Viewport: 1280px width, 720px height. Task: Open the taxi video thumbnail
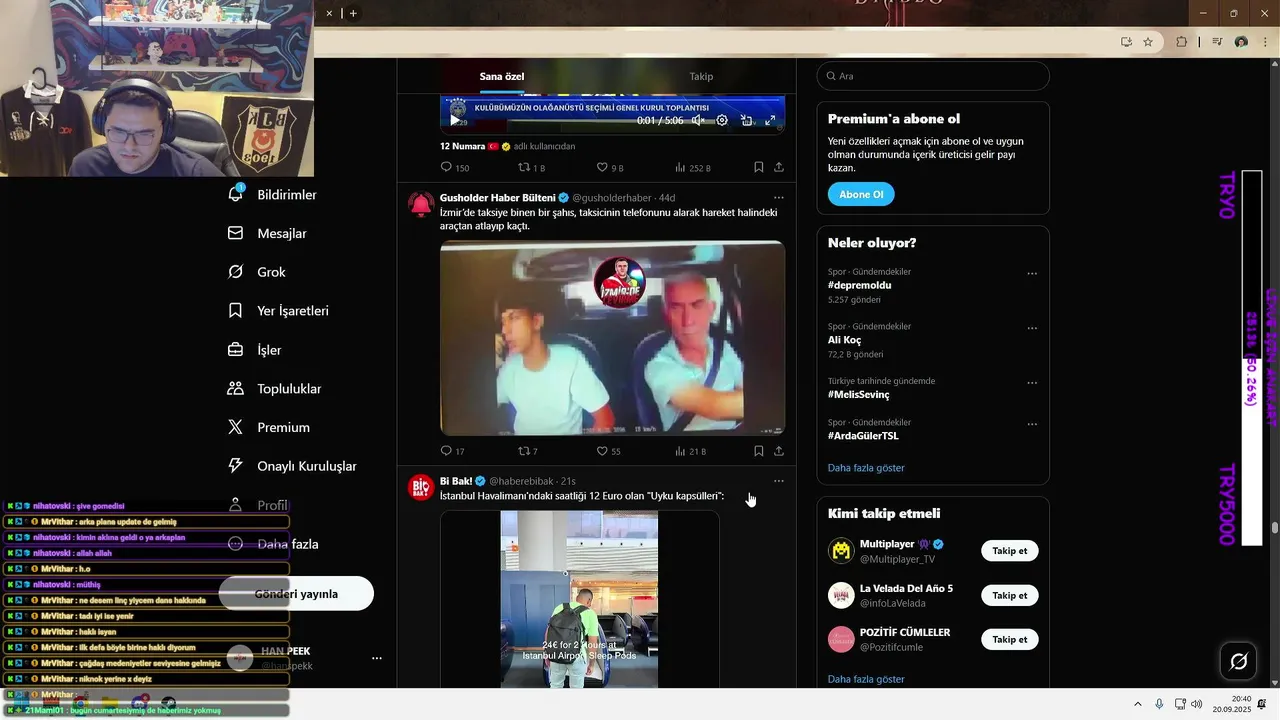coord(612,337)
